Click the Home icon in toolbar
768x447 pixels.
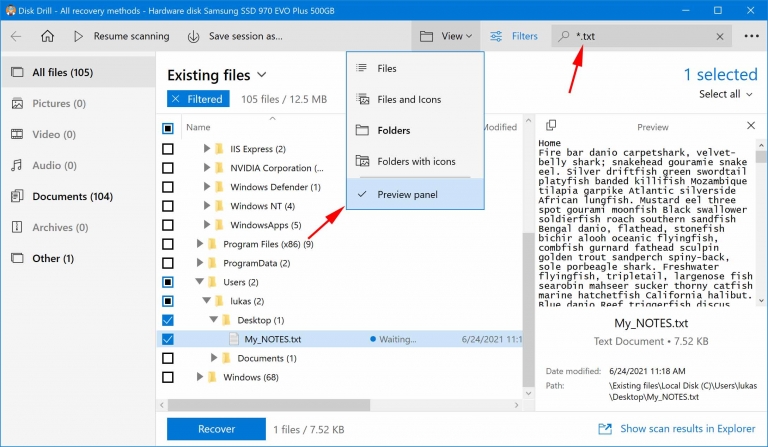point(47,36)
